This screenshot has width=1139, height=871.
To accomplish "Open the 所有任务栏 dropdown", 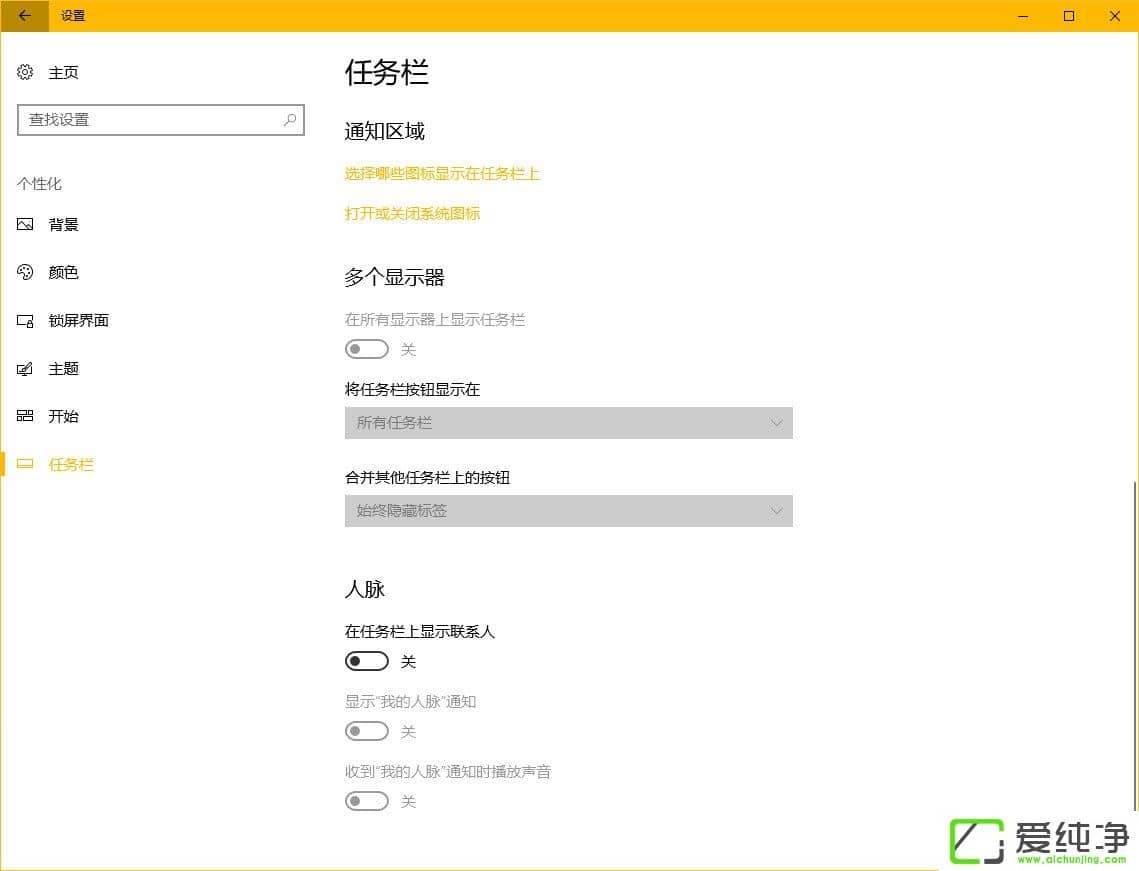I will tap(568, 423).
